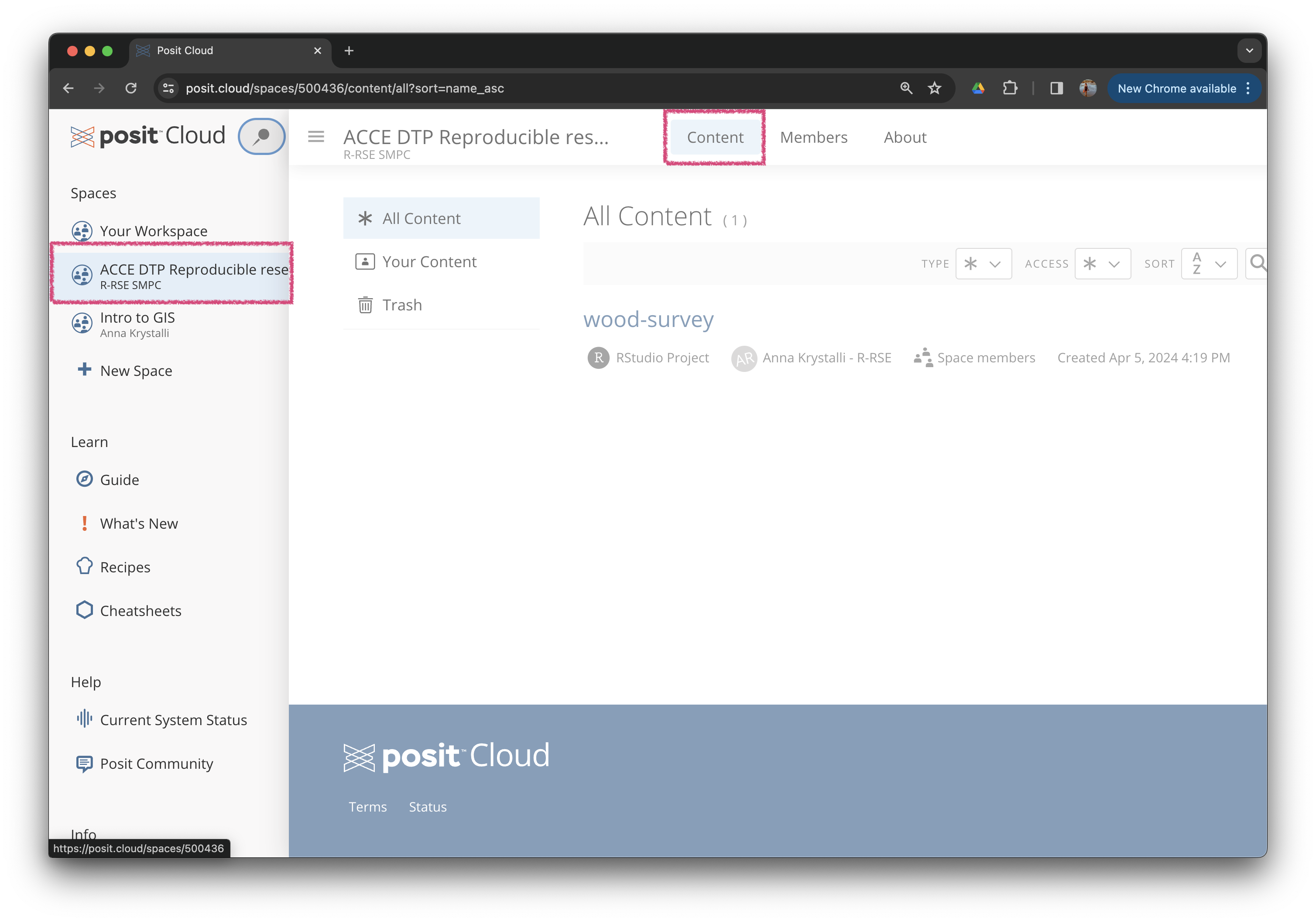Click the Guide compass icon
The image size is (1316, 922).
tap(84, 479)
